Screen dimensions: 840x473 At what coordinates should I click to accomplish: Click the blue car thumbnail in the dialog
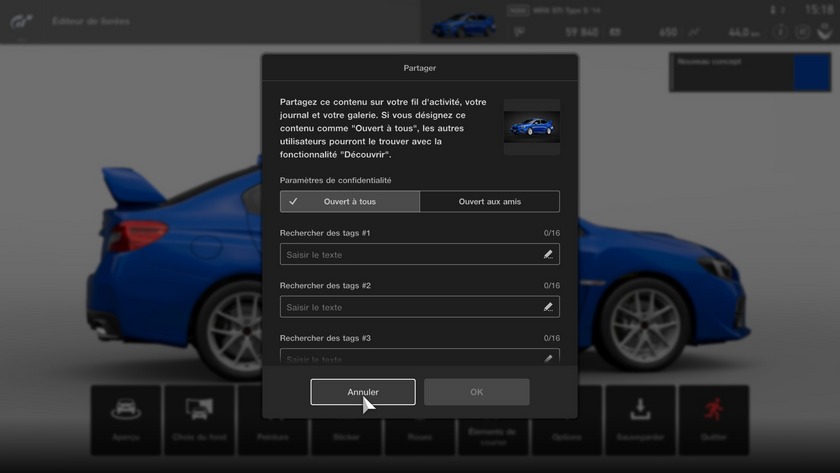tap(531, 127)
